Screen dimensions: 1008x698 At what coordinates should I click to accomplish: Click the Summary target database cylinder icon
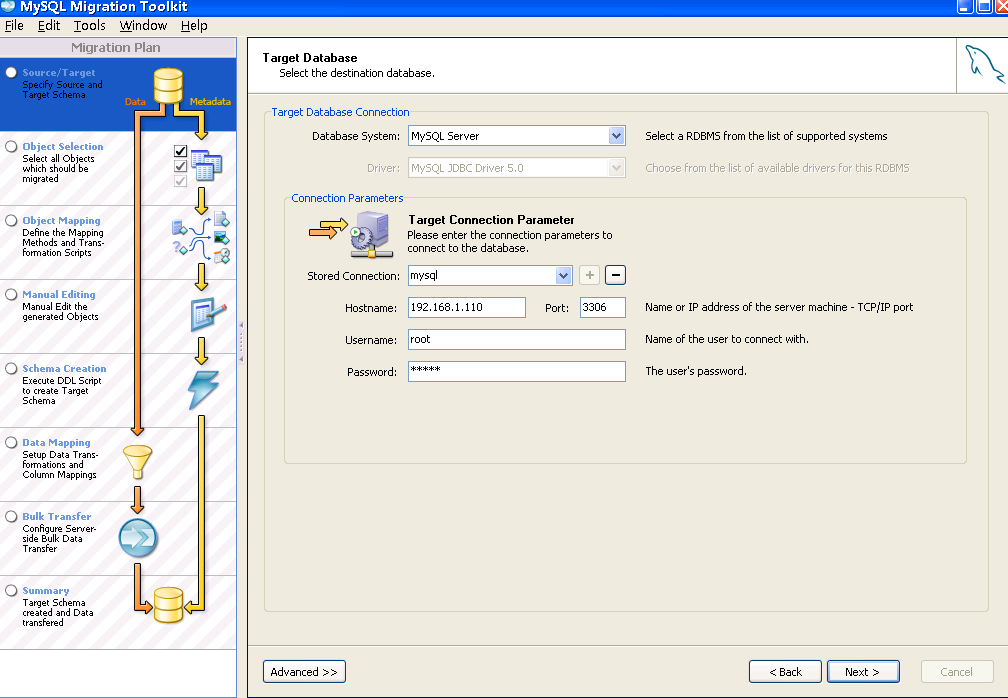(x=168, y=605)
